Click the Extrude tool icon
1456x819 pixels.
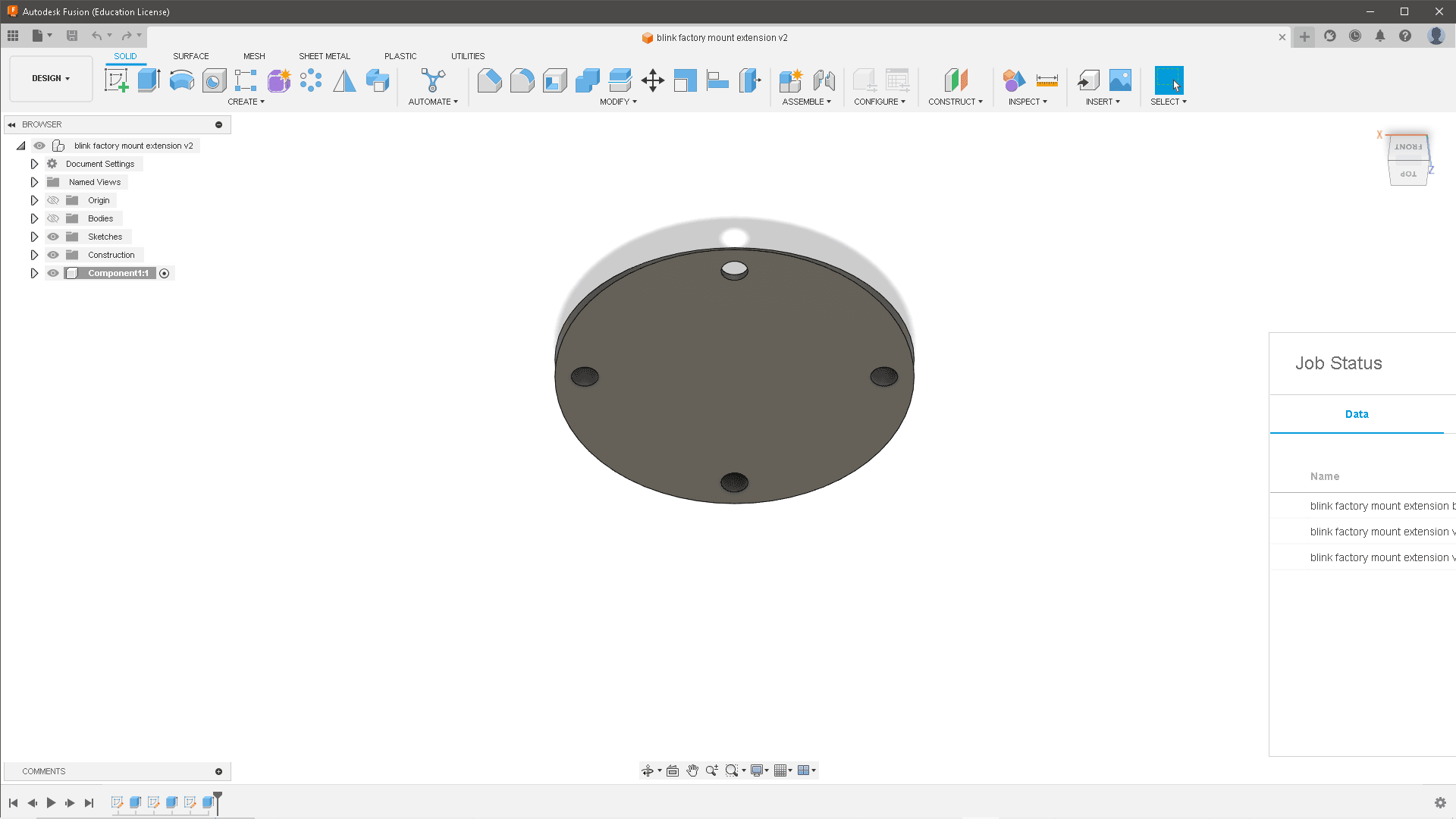(x=148, y=80)
